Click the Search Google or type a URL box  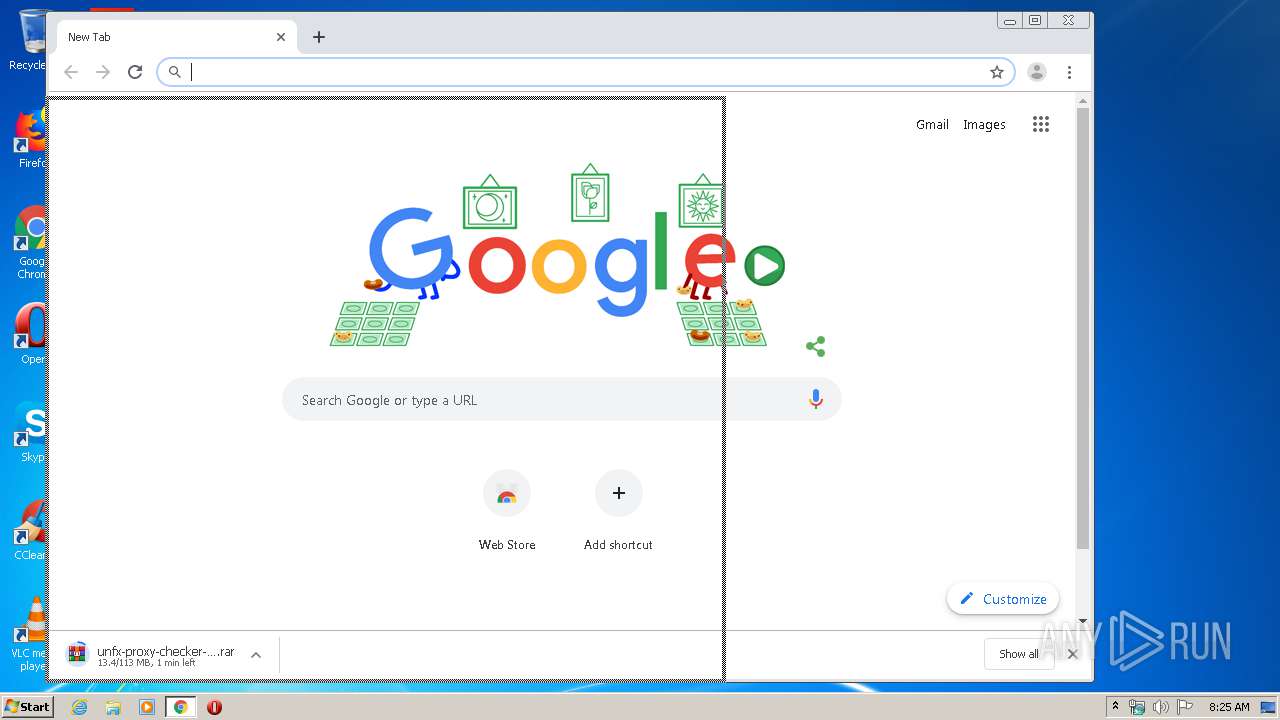(x=561, y=400)
